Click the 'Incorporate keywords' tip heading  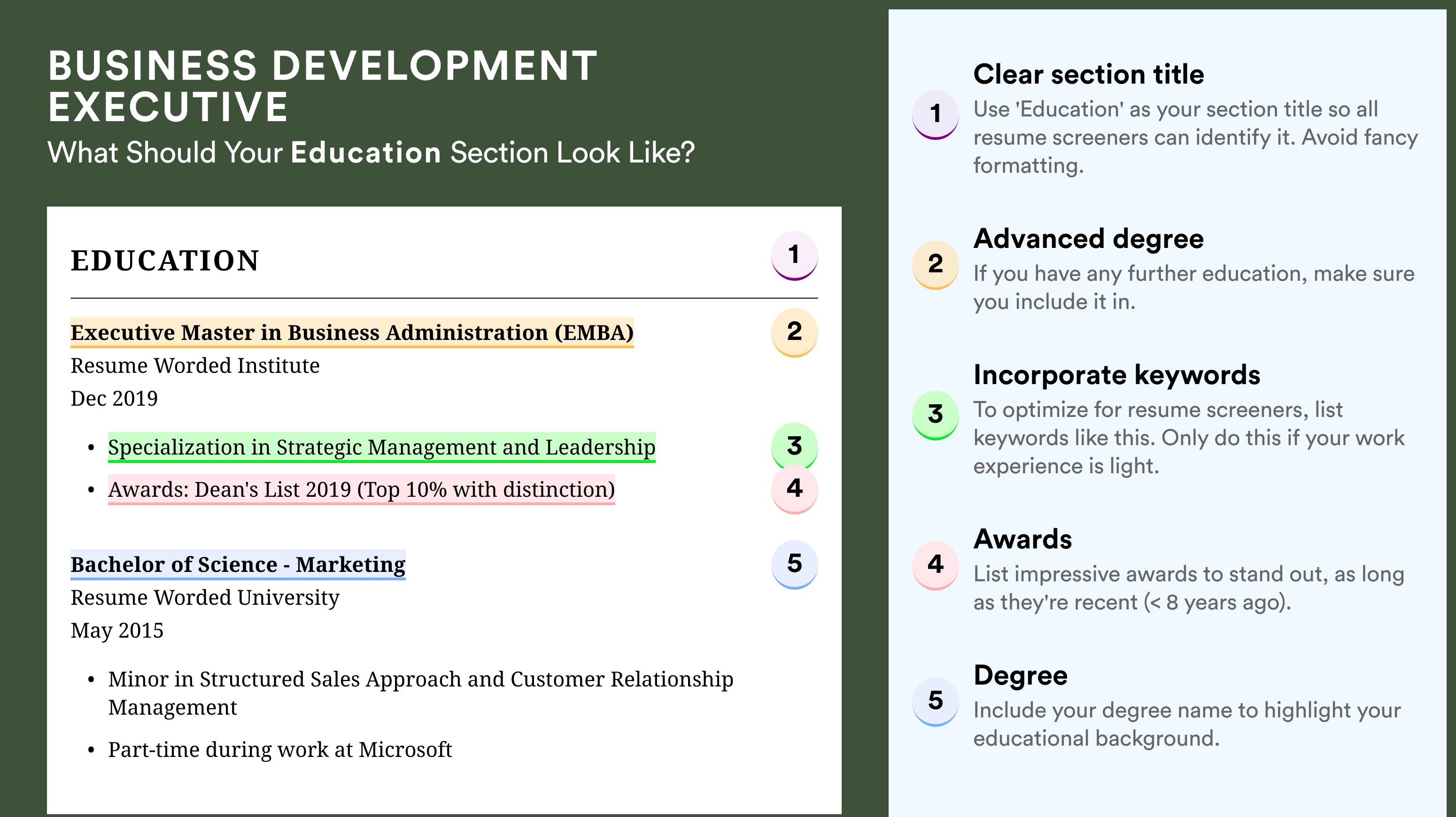(x=1117, y=375)
